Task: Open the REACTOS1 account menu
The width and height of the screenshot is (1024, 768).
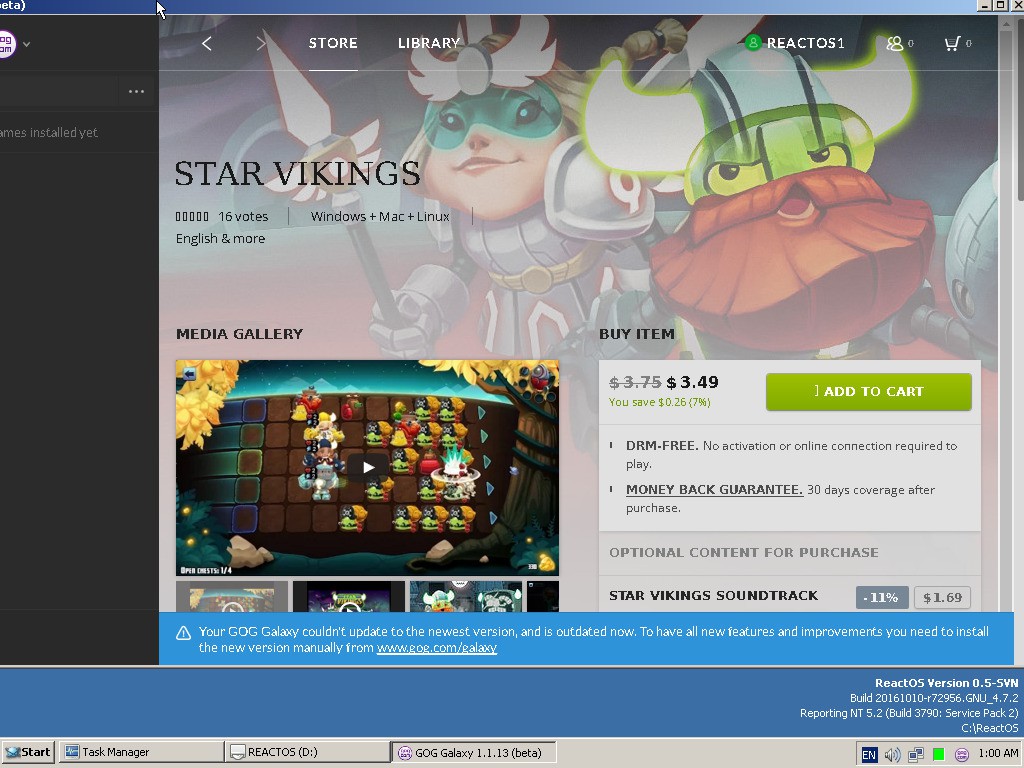Action: (x=795, y=43)
